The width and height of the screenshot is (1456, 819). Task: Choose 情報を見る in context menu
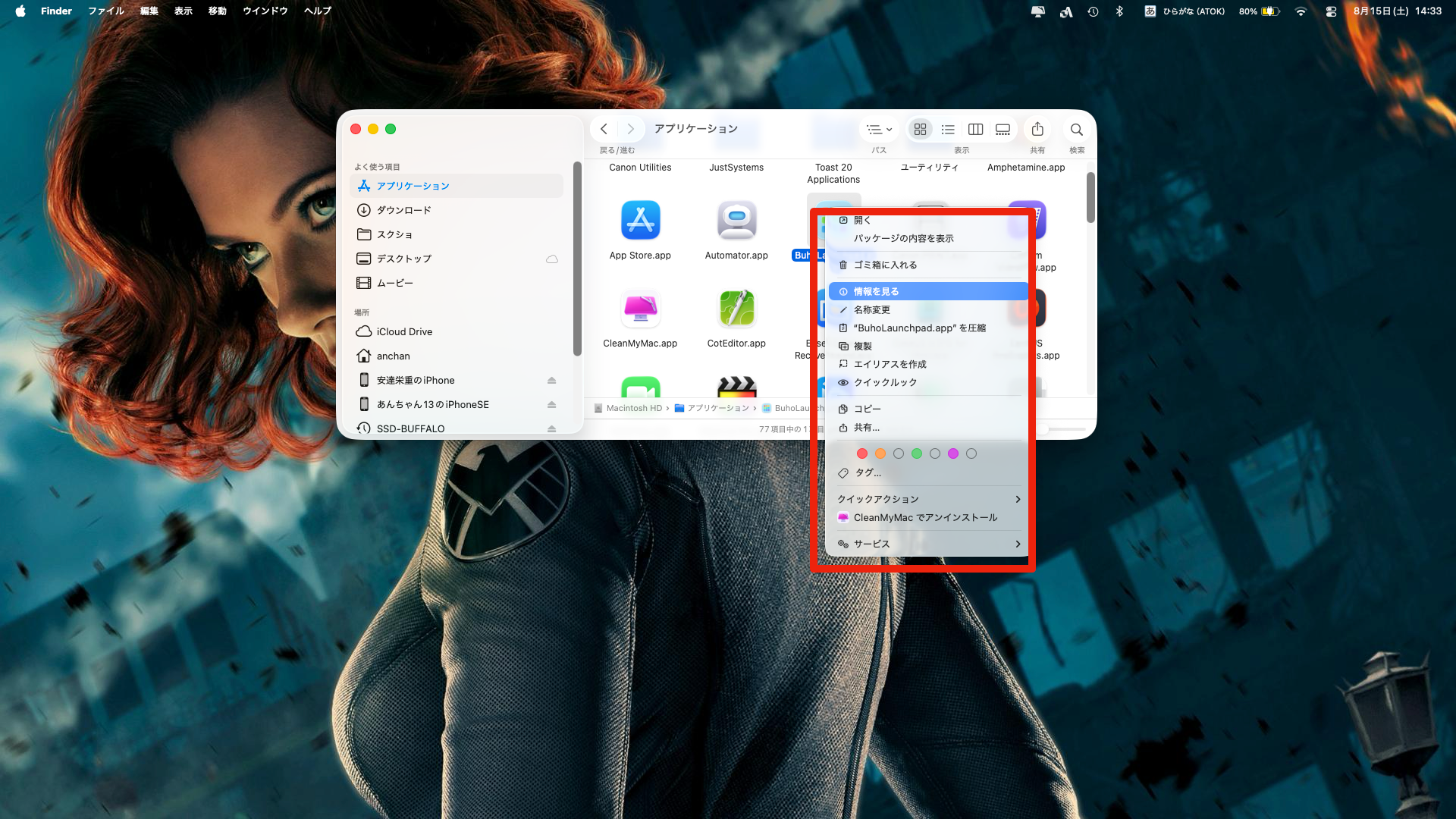click(929, 291)
